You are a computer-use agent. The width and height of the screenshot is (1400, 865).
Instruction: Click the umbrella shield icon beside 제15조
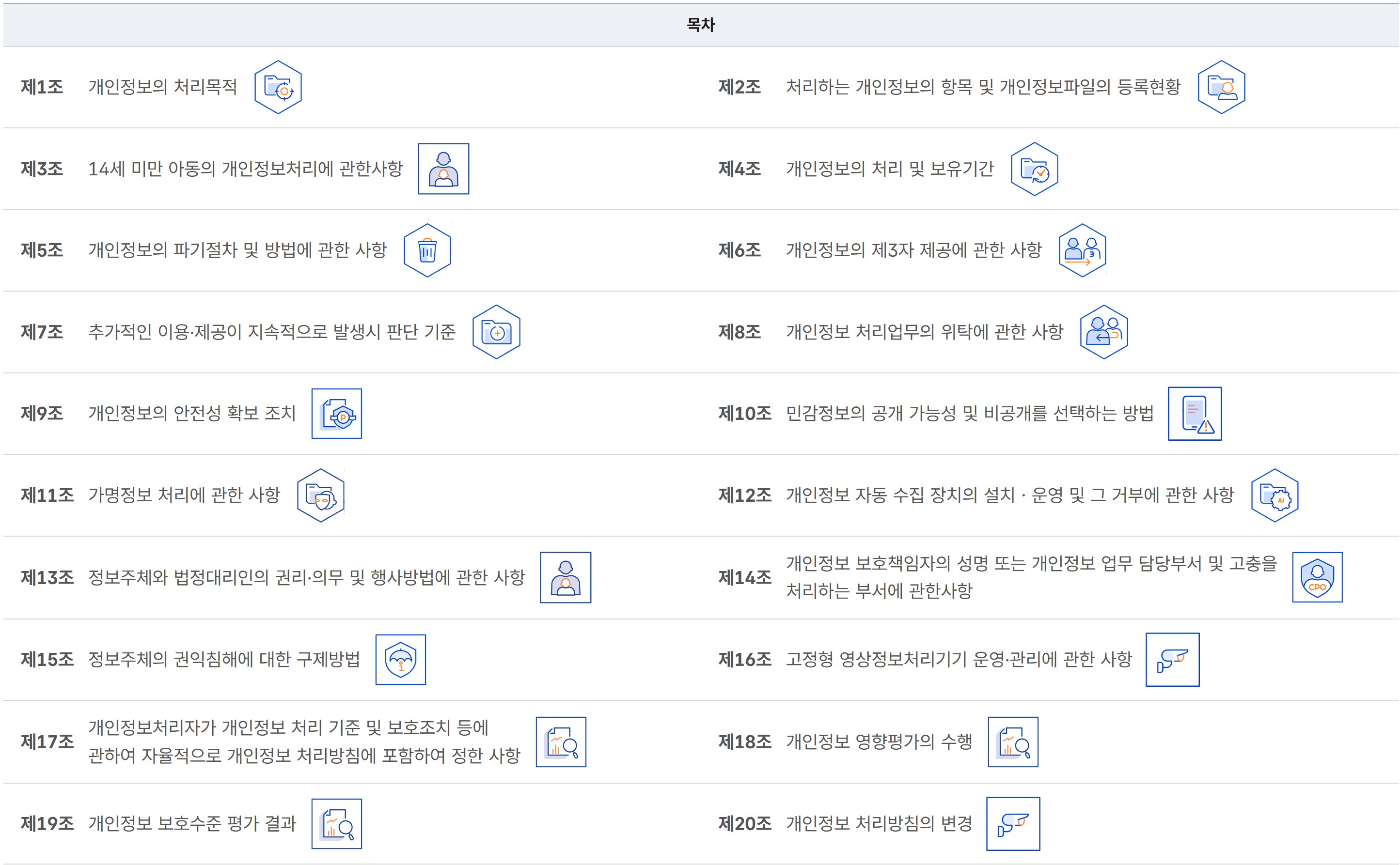[400, 660]
